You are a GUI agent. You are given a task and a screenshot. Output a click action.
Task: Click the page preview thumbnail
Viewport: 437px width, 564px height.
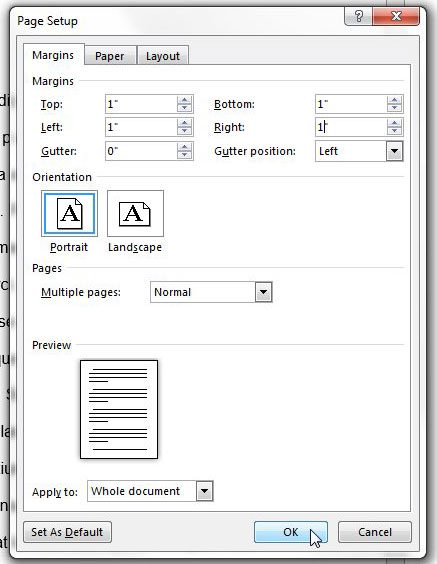pyautogui.click(x=119, y=409)
